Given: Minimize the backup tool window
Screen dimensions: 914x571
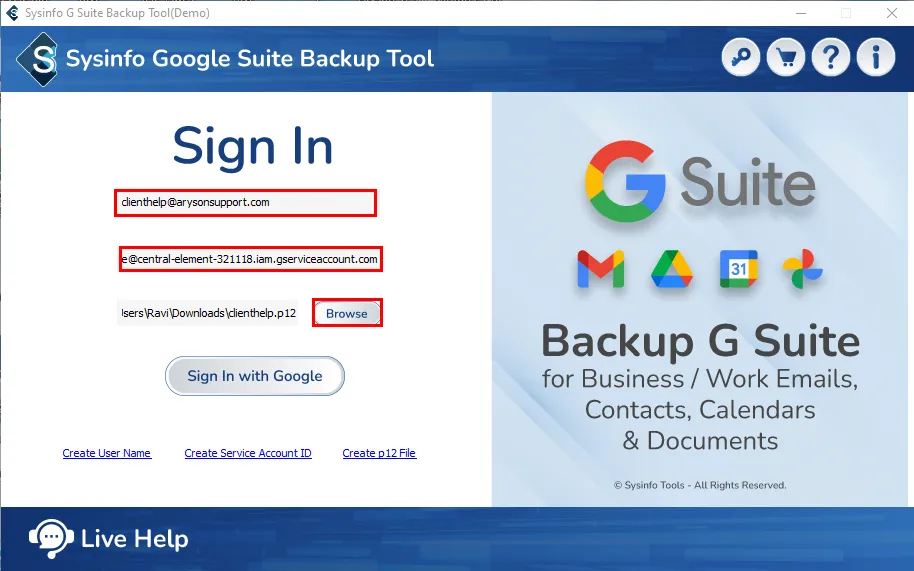Looking at the screenshot, I should tap(801, 13).
